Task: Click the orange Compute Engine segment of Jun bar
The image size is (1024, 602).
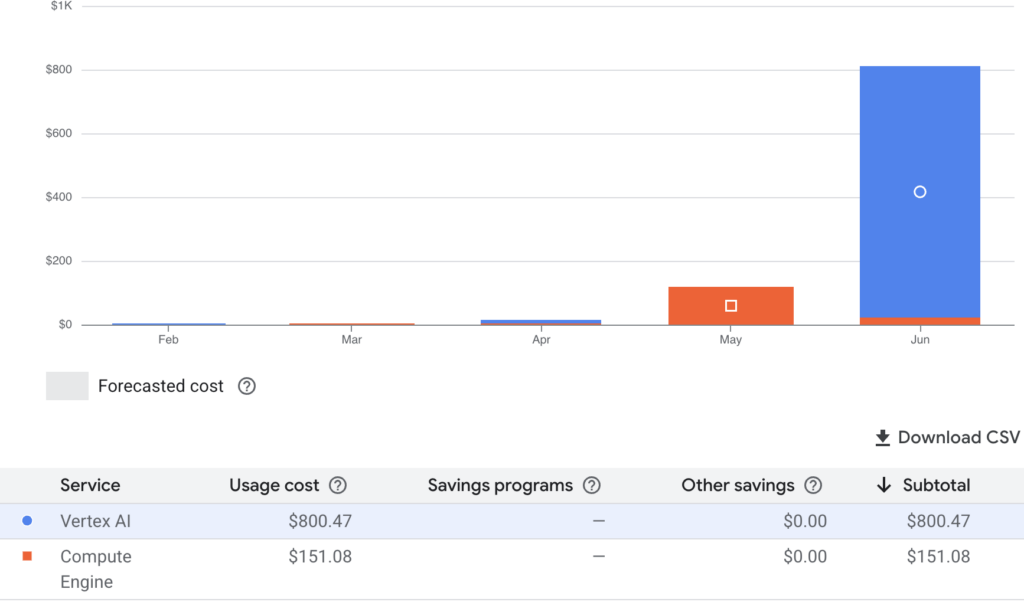Action: point(920,321)
